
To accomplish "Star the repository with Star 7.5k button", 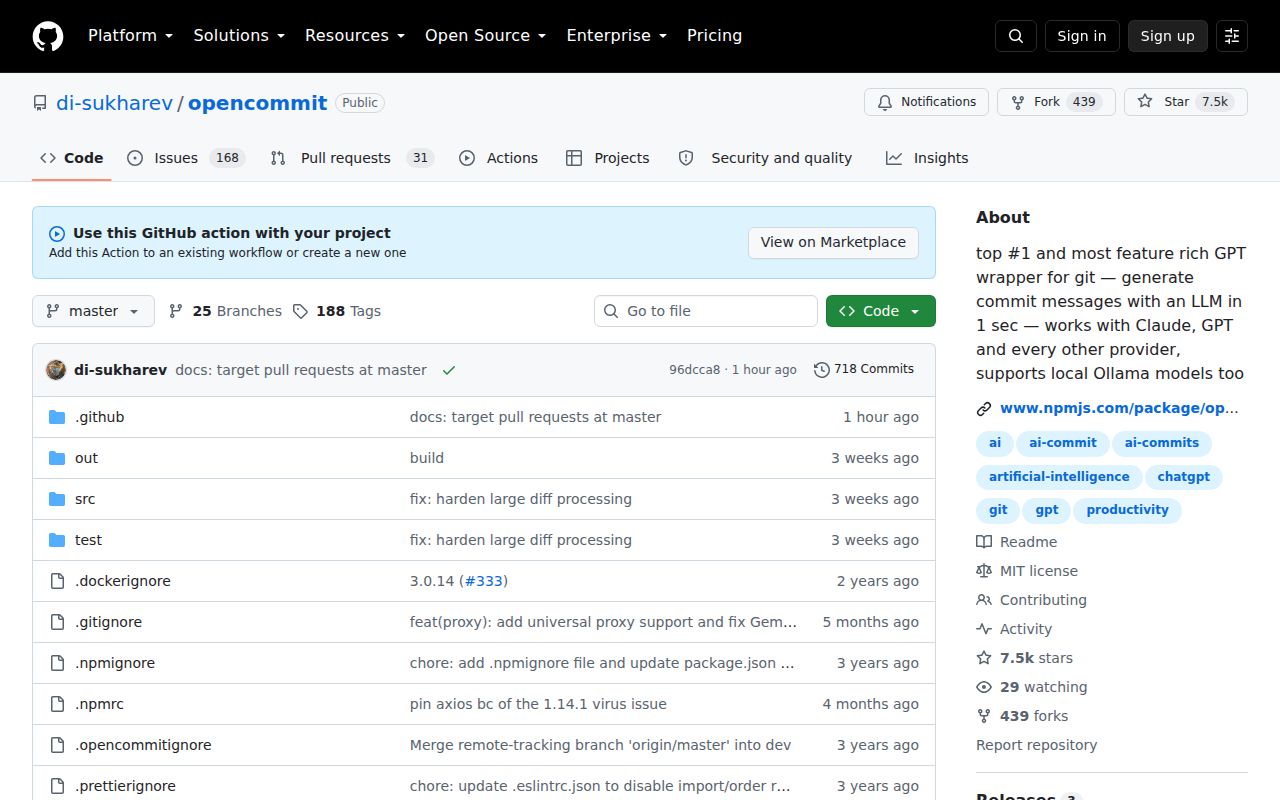I will point(1186,102).
